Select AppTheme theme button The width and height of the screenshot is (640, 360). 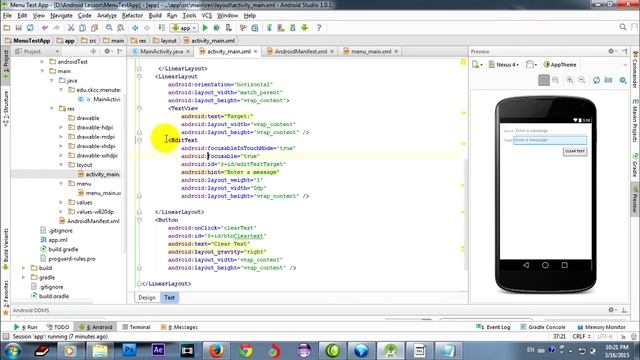coord(560,64)
